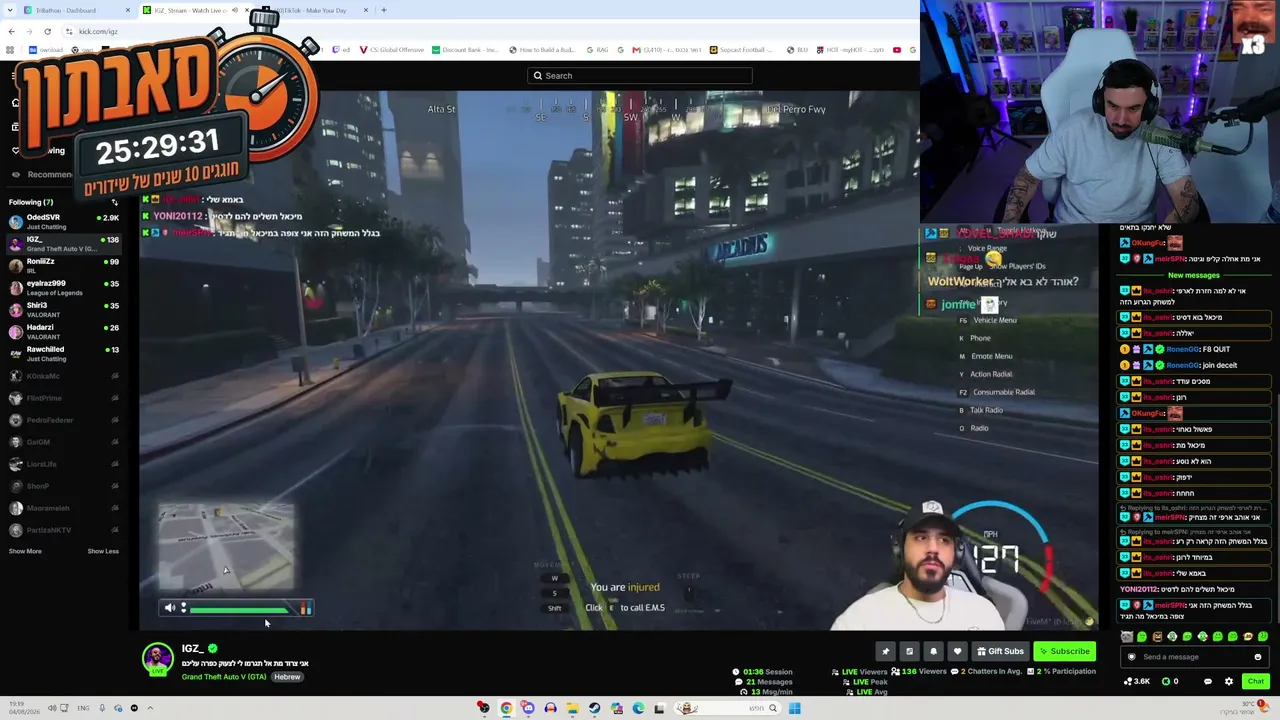Click the pin icon button below the stream

click(885, 651)
